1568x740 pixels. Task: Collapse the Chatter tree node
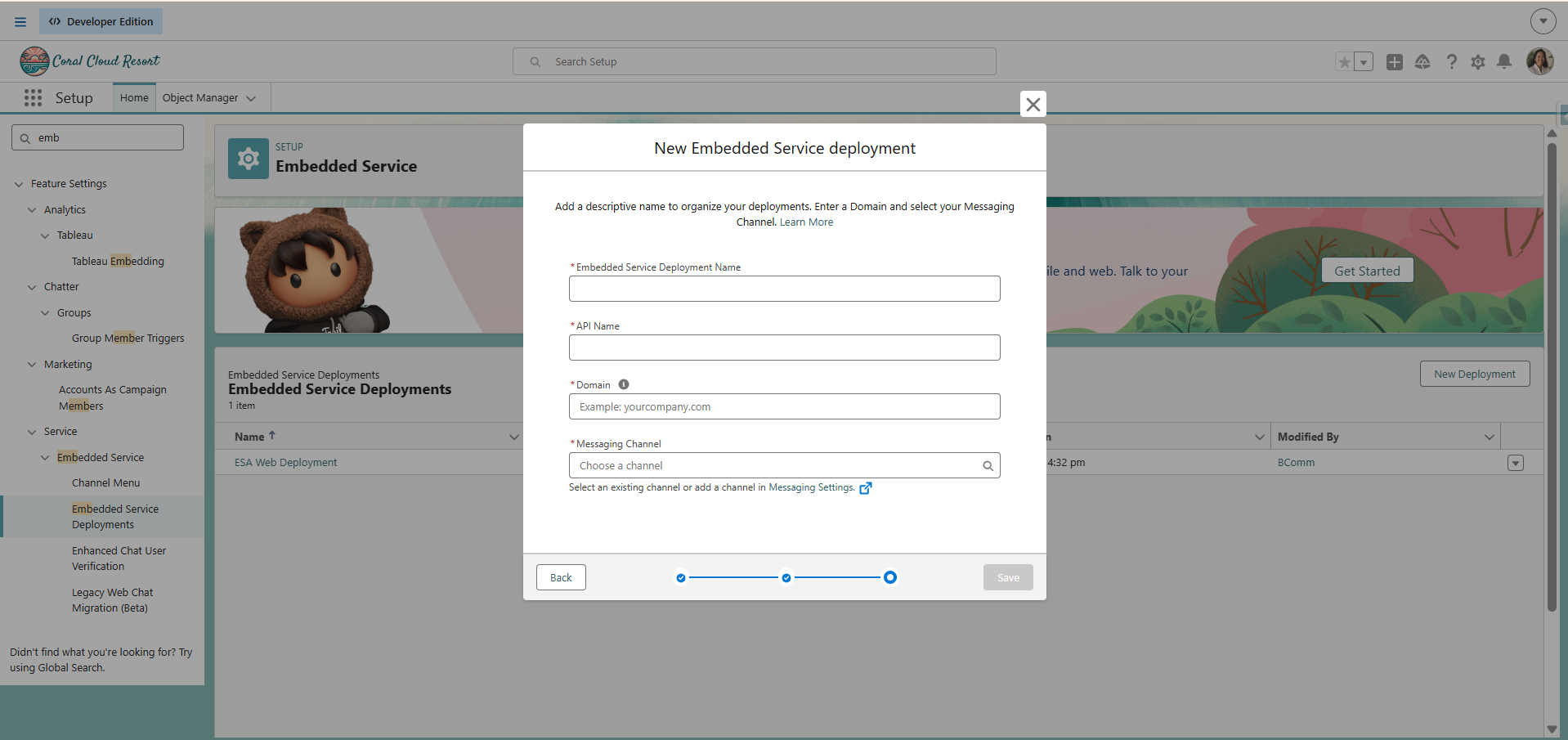[32, 287]
